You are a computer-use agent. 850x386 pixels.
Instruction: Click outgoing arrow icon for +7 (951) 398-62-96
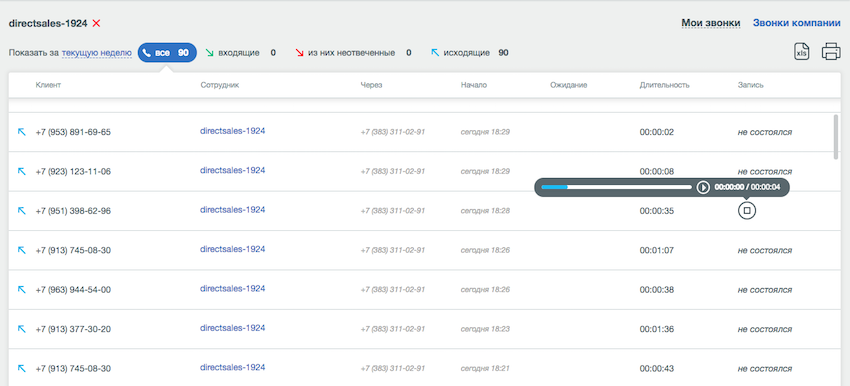point(22,211)
